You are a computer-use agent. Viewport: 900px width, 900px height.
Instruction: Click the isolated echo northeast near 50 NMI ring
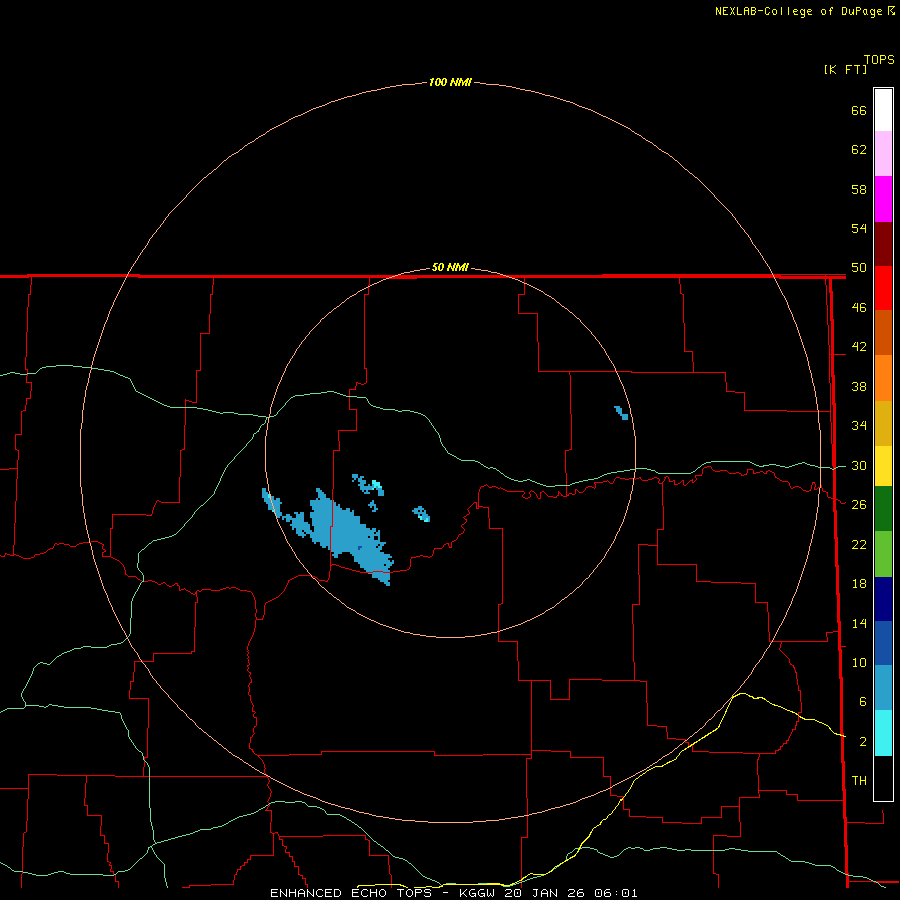click(621, 413)
